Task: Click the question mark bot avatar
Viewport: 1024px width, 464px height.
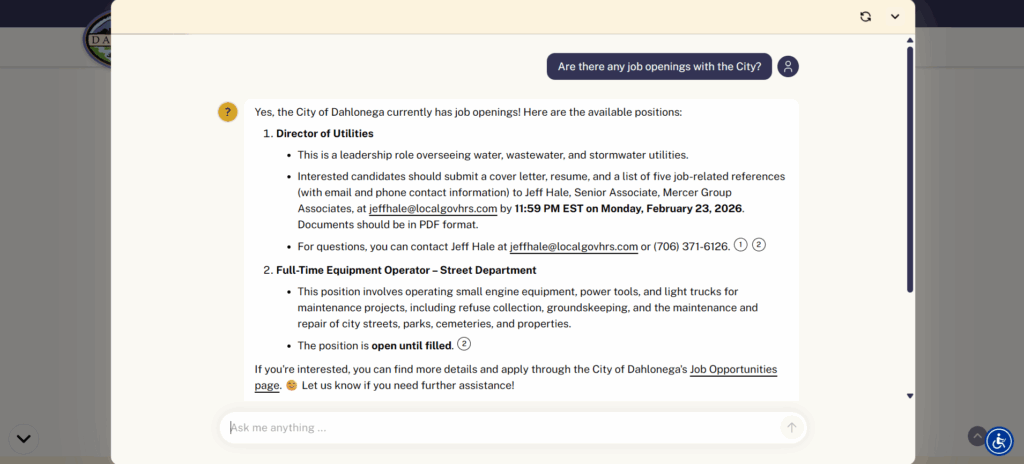Action: (227, 112)
